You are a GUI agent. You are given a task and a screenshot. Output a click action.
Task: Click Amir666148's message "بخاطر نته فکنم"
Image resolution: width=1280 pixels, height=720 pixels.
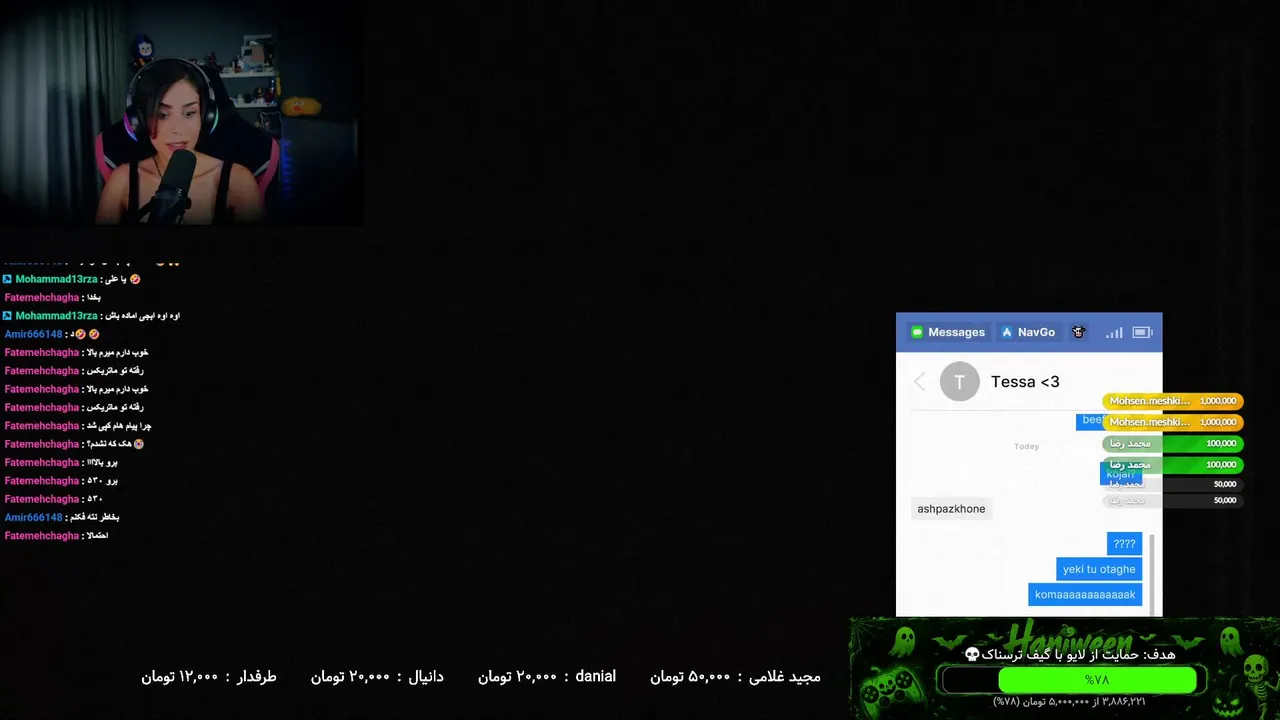(x=94, y=518)
